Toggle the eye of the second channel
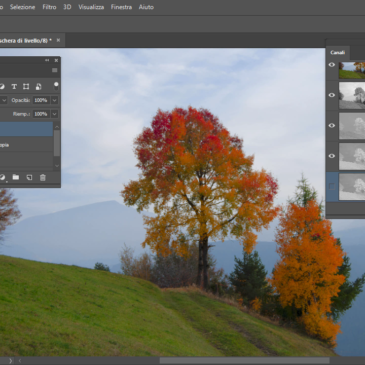Image resolution: width=365 pixels, height=365 pixels. tap(332, 95)
